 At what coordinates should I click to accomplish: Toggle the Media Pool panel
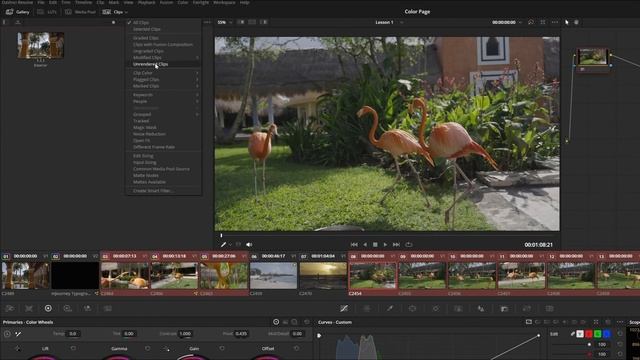tap(80, 12)
